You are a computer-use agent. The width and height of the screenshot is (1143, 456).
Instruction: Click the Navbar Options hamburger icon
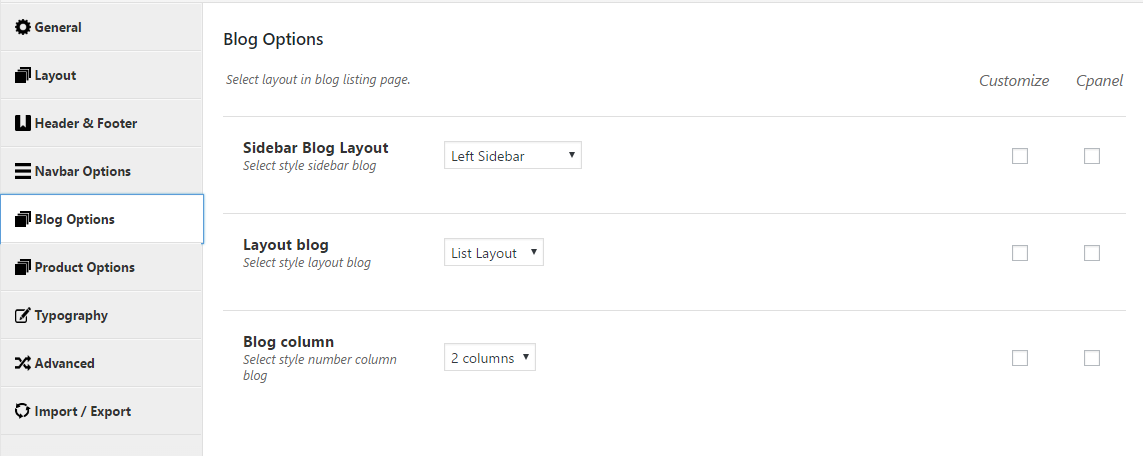pos(23,171)
